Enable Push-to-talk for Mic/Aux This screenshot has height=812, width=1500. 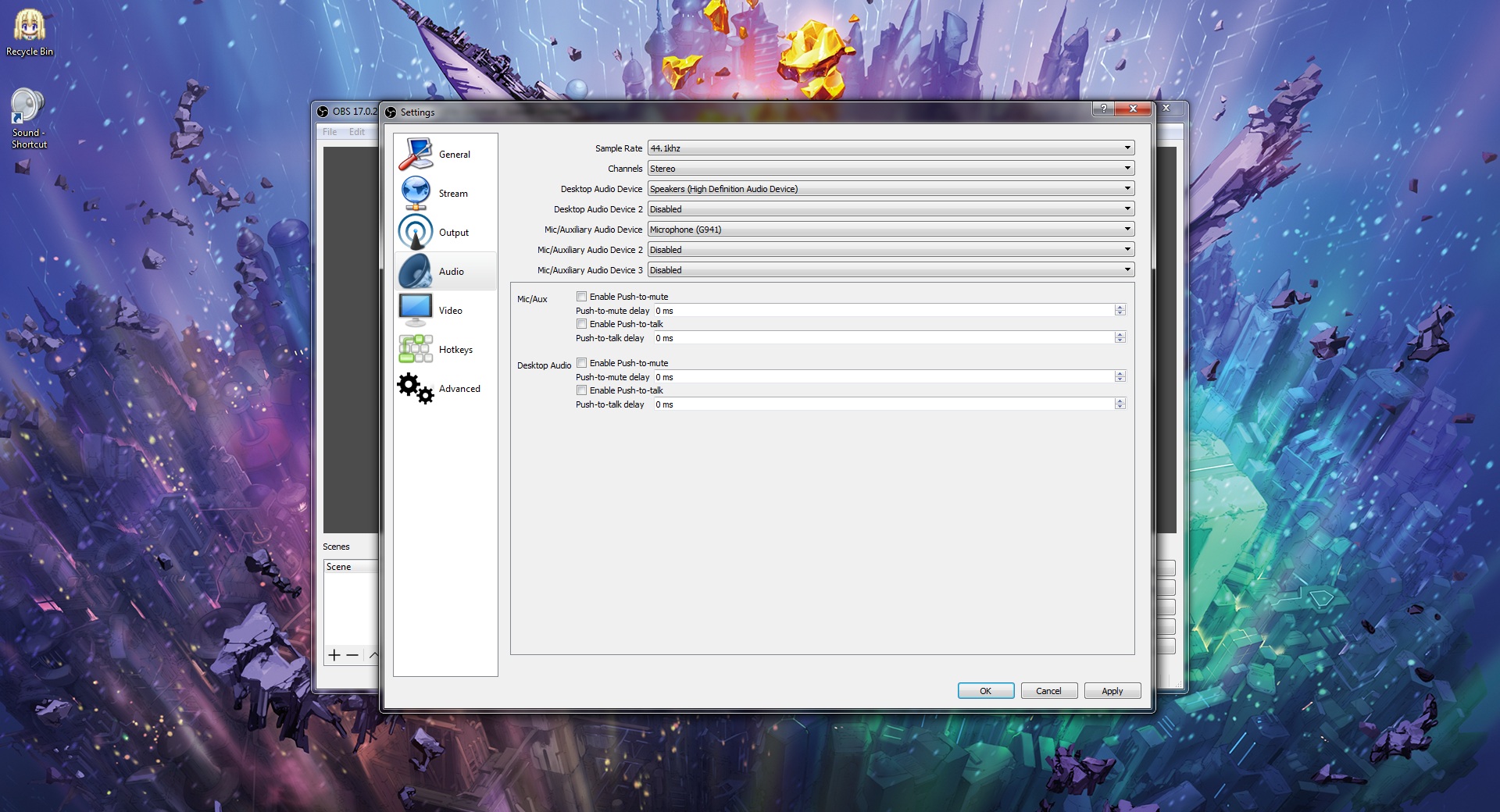pyautogui.click(x=581, y=324)
